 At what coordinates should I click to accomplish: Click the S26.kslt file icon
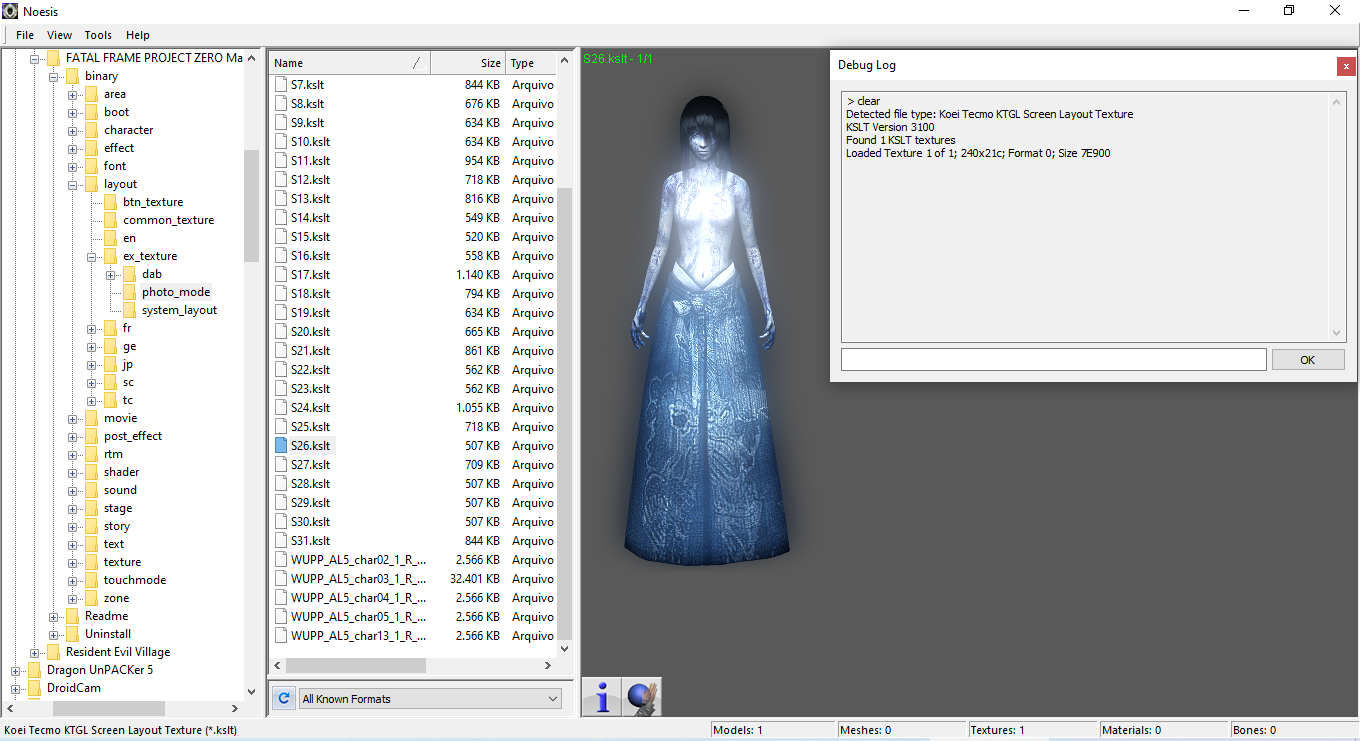281,446
